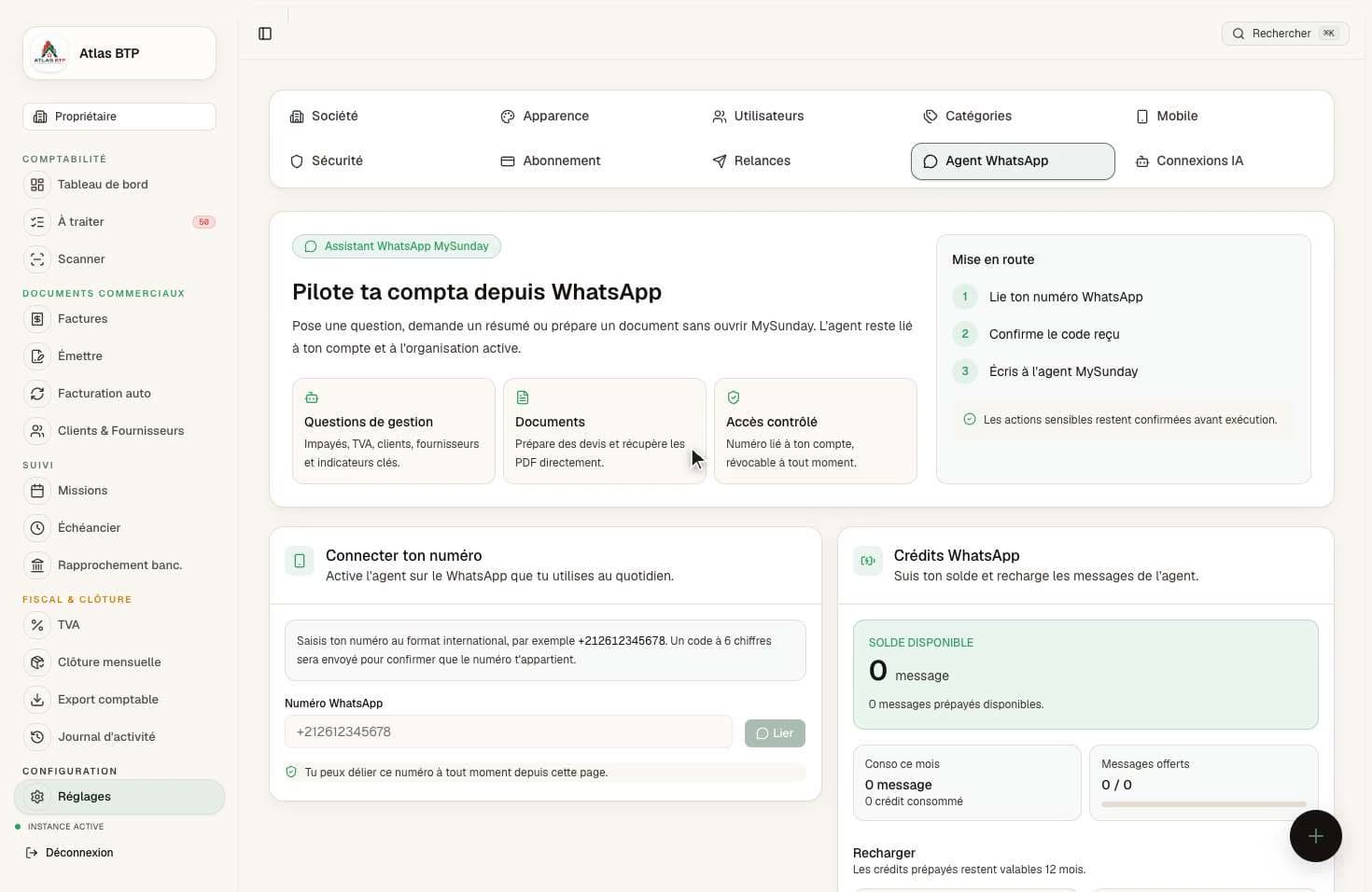1372x892 pixels.
Task: Click the shield icon in Accès contrôlé
Action: tap(734, 397)
